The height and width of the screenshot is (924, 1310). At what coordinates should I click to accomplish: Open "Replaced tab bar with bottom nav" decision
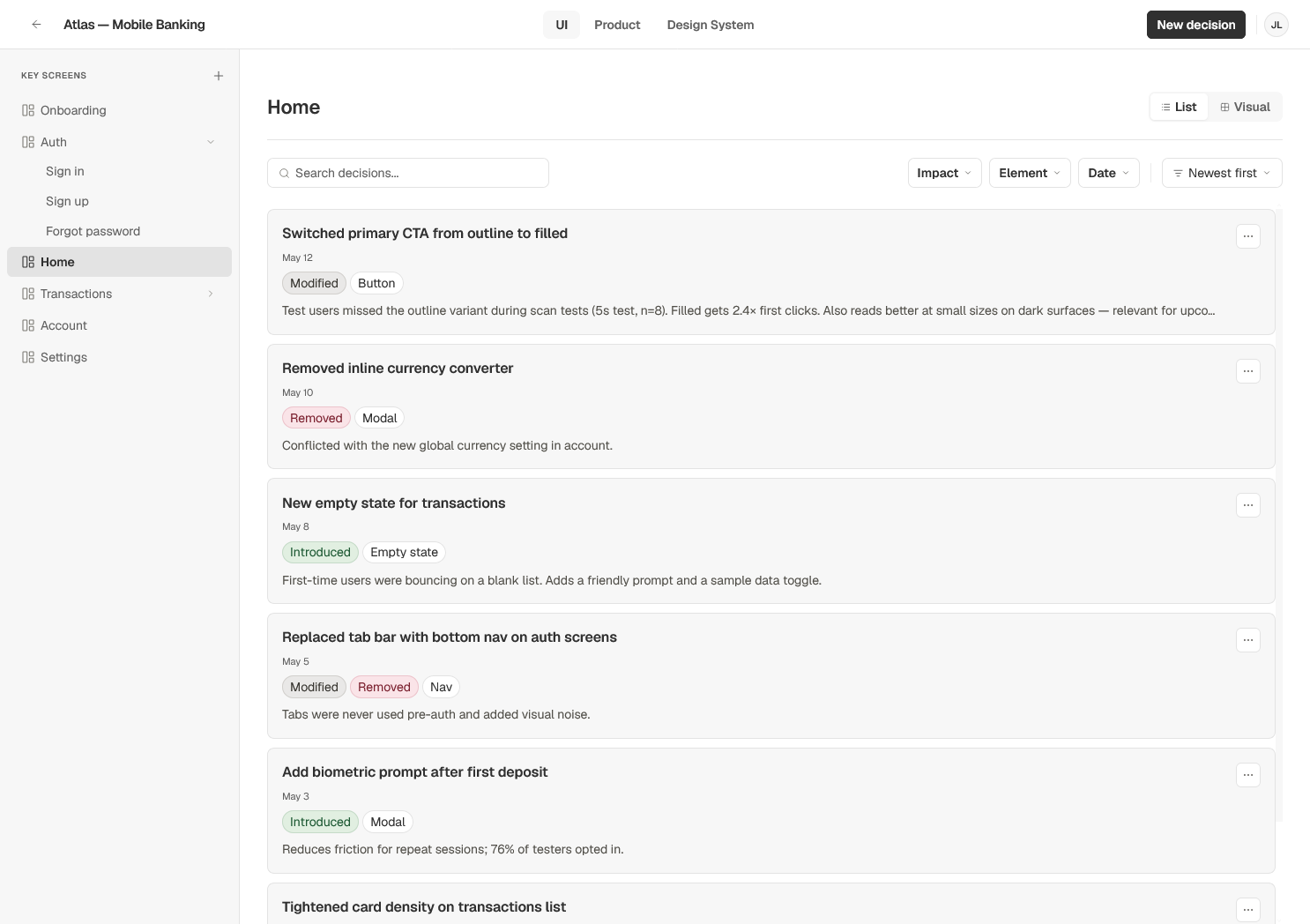point(450,637)
